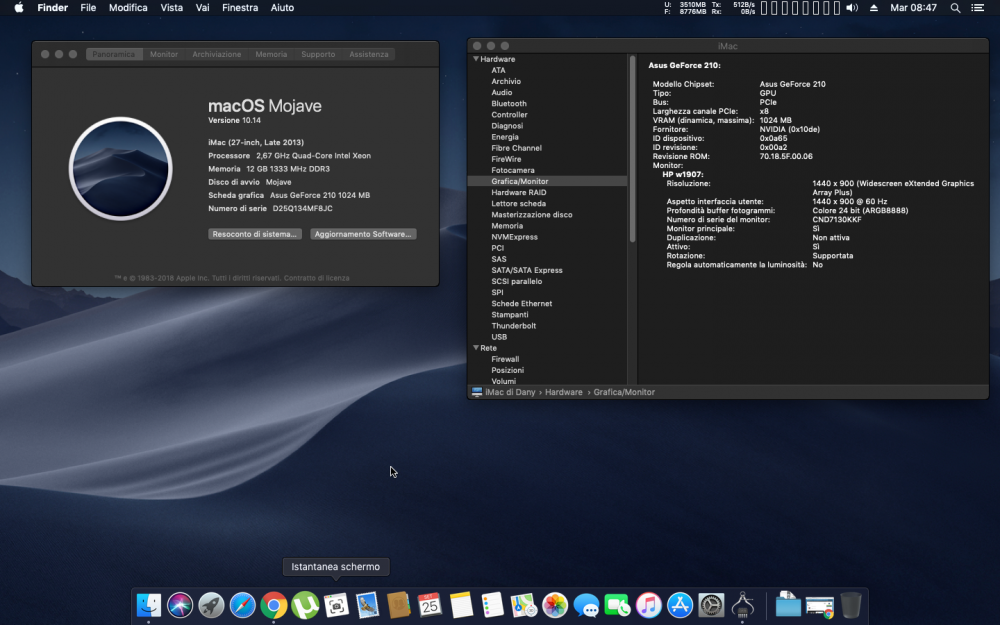Viewport: 1000px width, 625px height.
Task: Open the Screenshot app in the dock
Action: click(336, 605)
